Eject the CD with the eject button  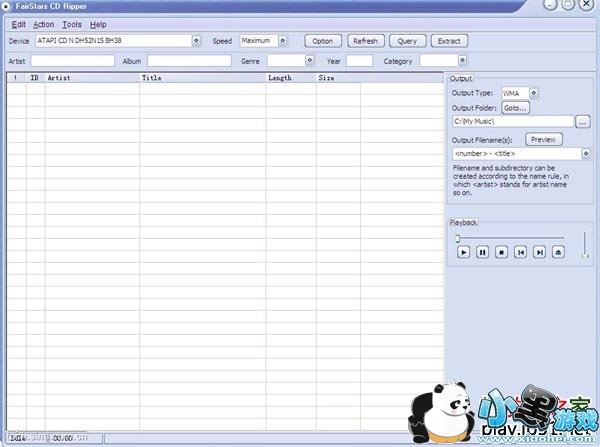[x=558, y=252]
